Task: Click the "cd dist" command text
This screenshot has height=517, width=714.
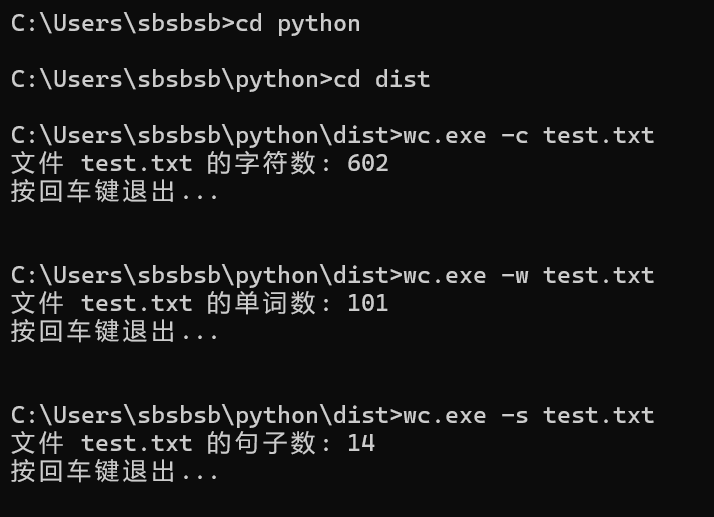Action: click(403, 79)
